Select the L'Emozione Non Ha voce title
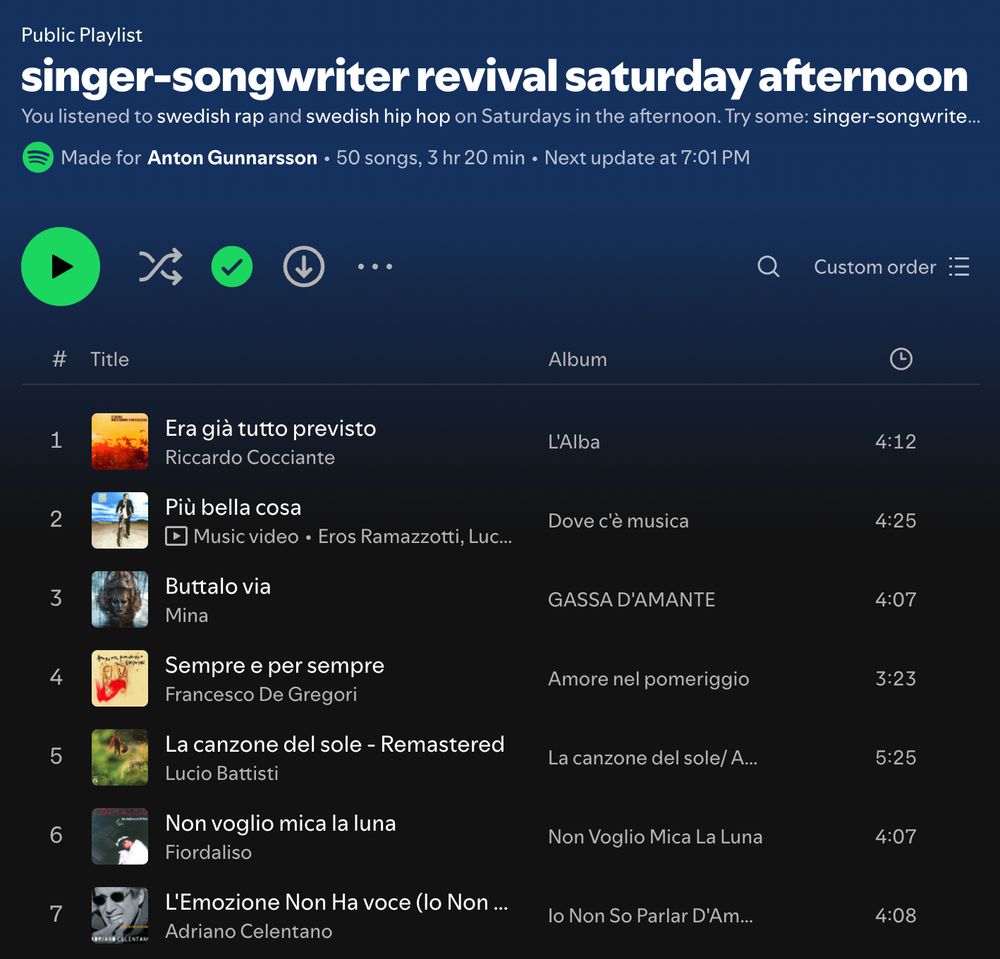Viewport: 1000px width, 959px height. 337,903
